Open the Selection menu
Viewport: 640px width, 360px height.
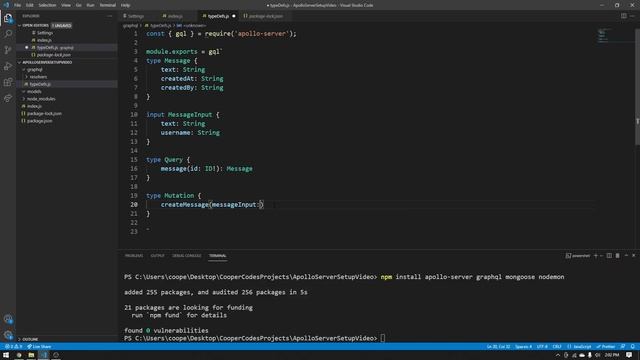(47, 5)
